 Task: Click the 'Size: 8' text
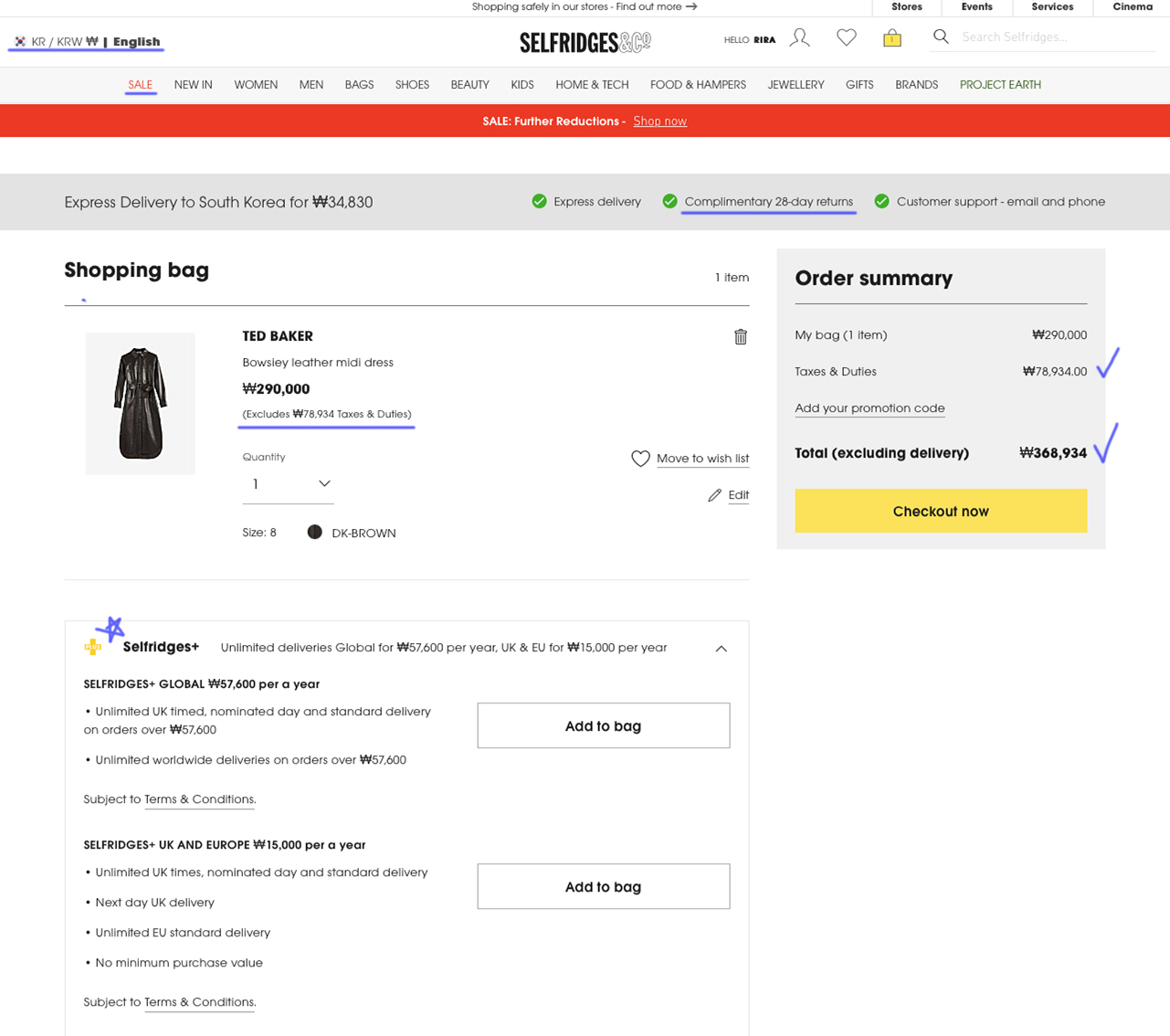click(259, 533)
